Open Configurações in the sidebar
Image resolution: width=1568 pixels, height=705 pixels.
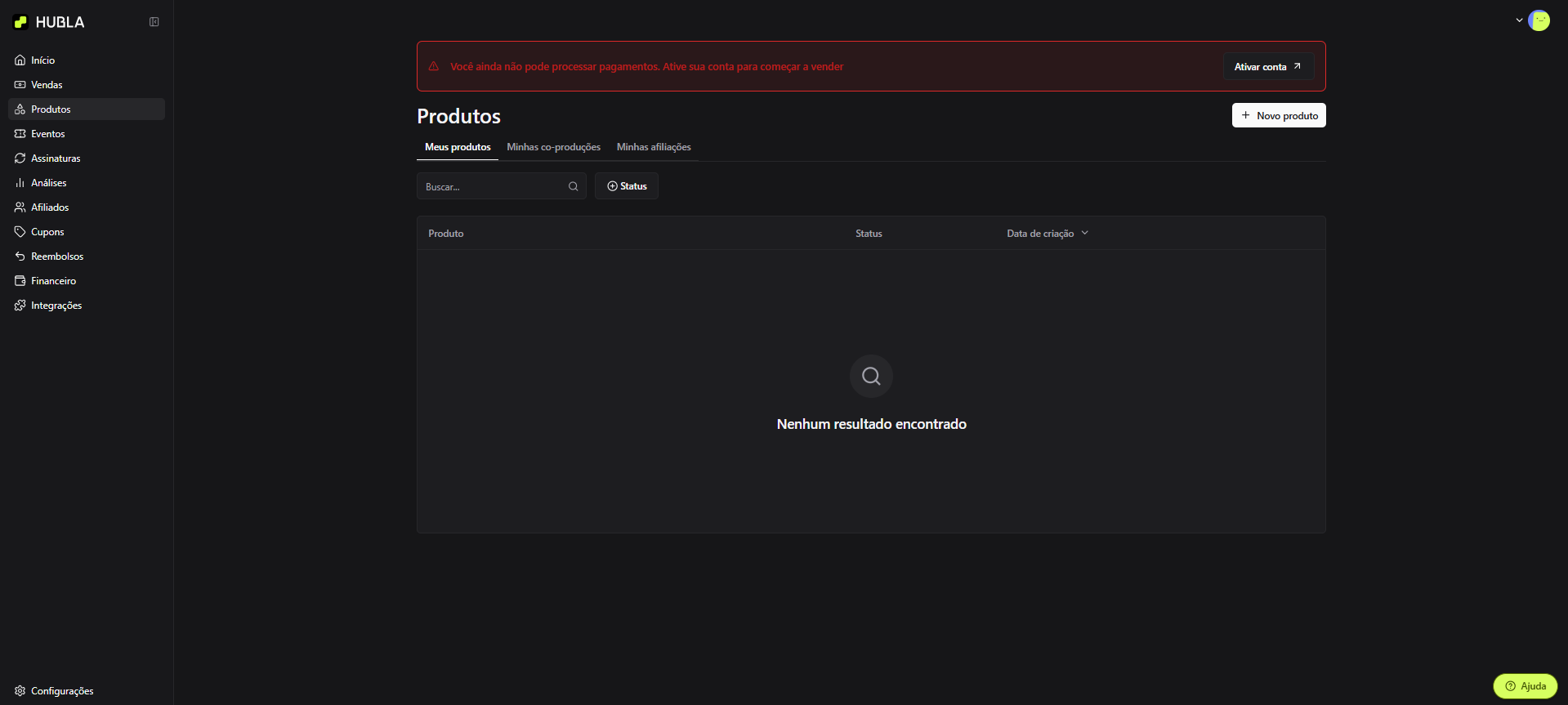[54, 691]
